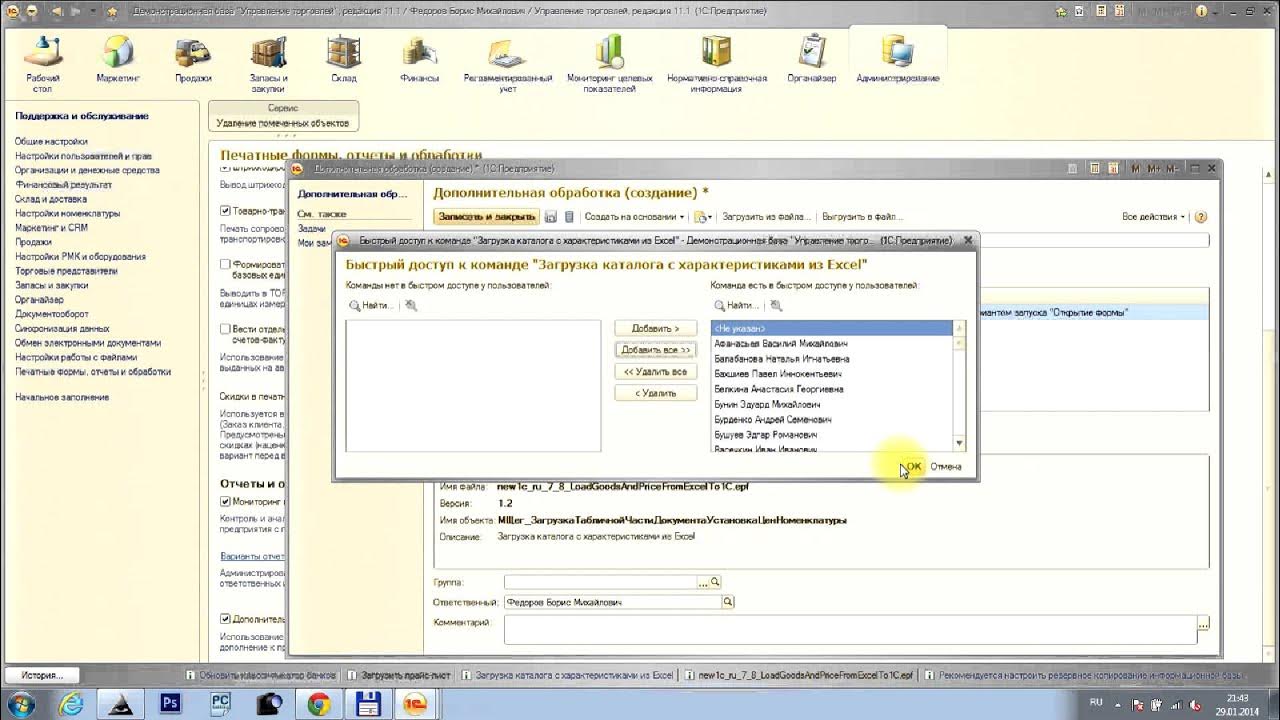Image resolution: width=1280 pixels, height=720 pixels.
Task: Open the Все действия dropdown
Action: (x=1153, y=217)
